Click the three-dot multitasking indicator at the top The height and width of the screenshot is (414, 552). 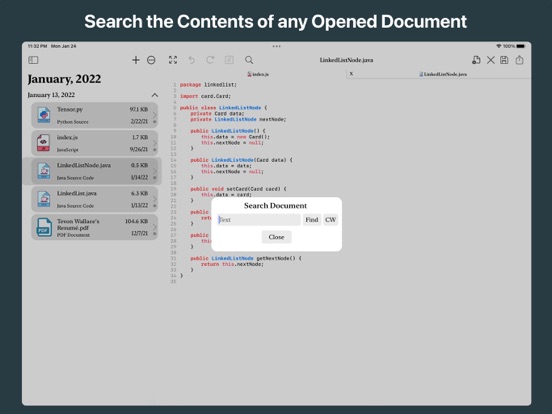coord(276,46)
